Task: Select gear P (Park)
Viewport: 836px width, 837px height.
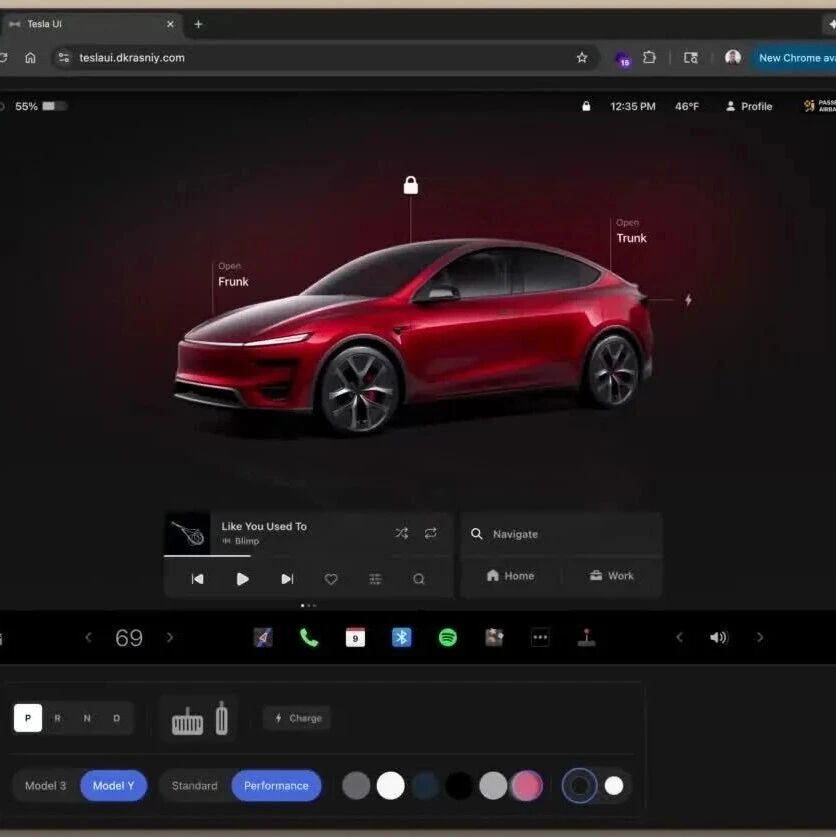Action: click(x=28, y=718)
